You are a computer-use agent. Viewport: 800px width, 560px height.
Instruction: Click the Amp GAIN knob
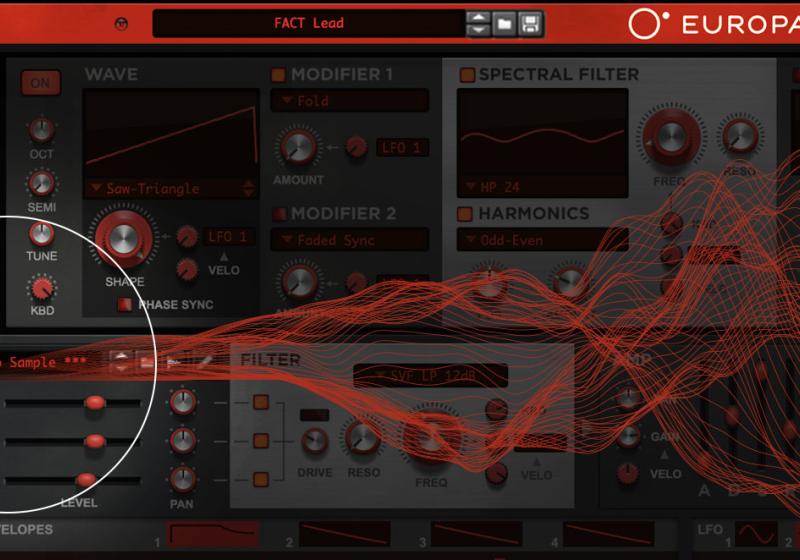point(629,436)
